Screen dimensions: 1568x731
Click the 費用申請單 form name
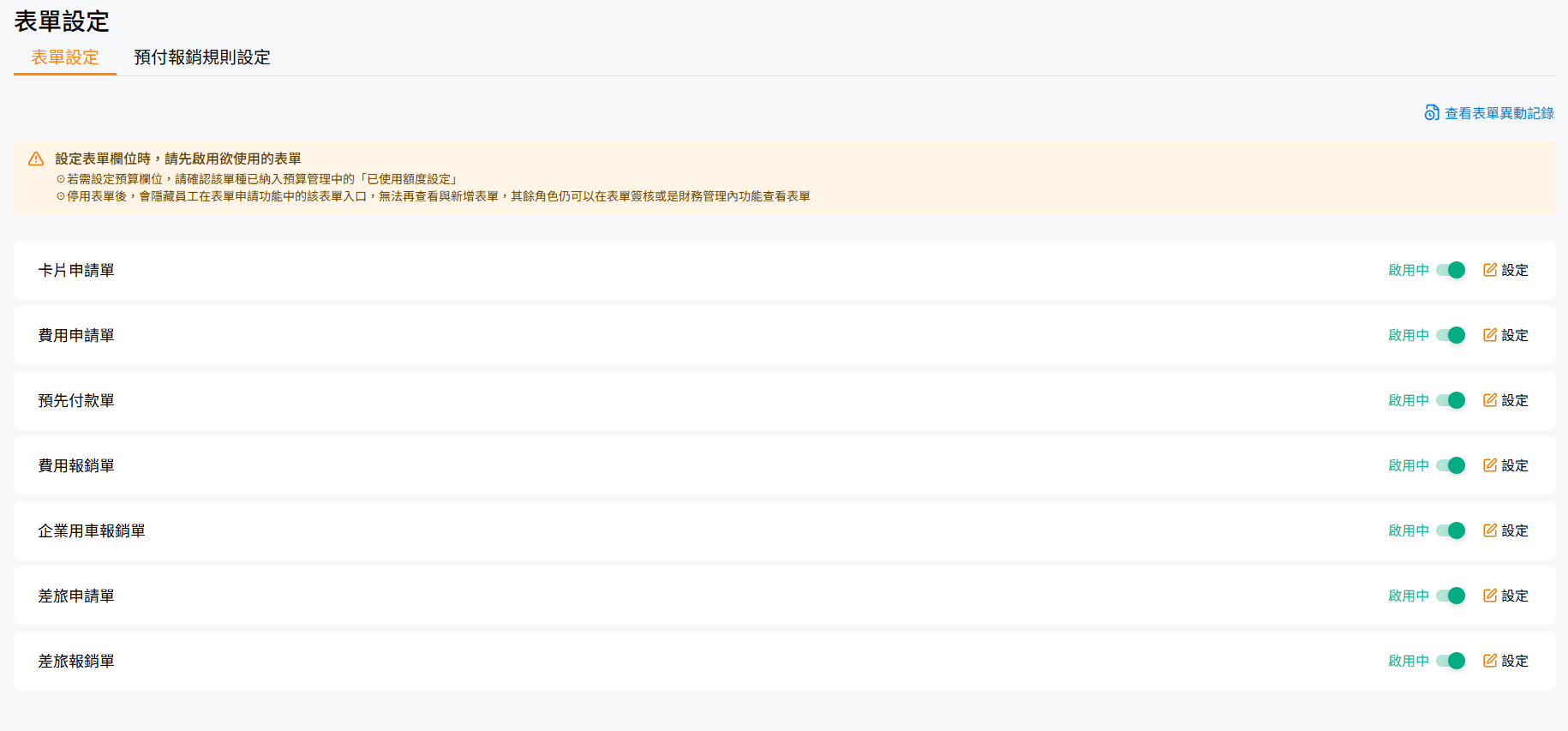76,335
